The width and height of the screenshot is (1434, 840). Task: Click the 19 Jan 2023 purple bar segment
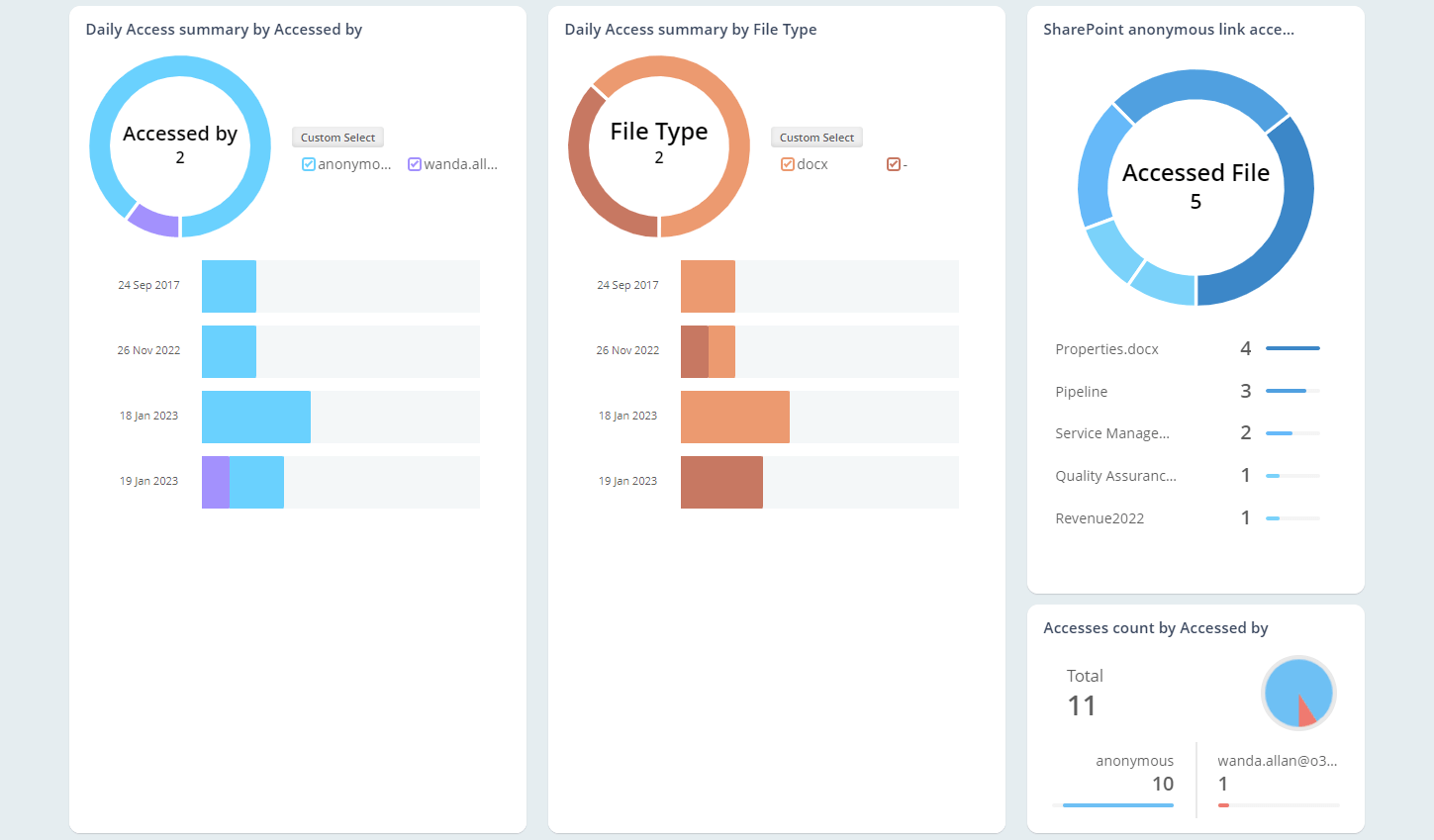click(215, 482)
